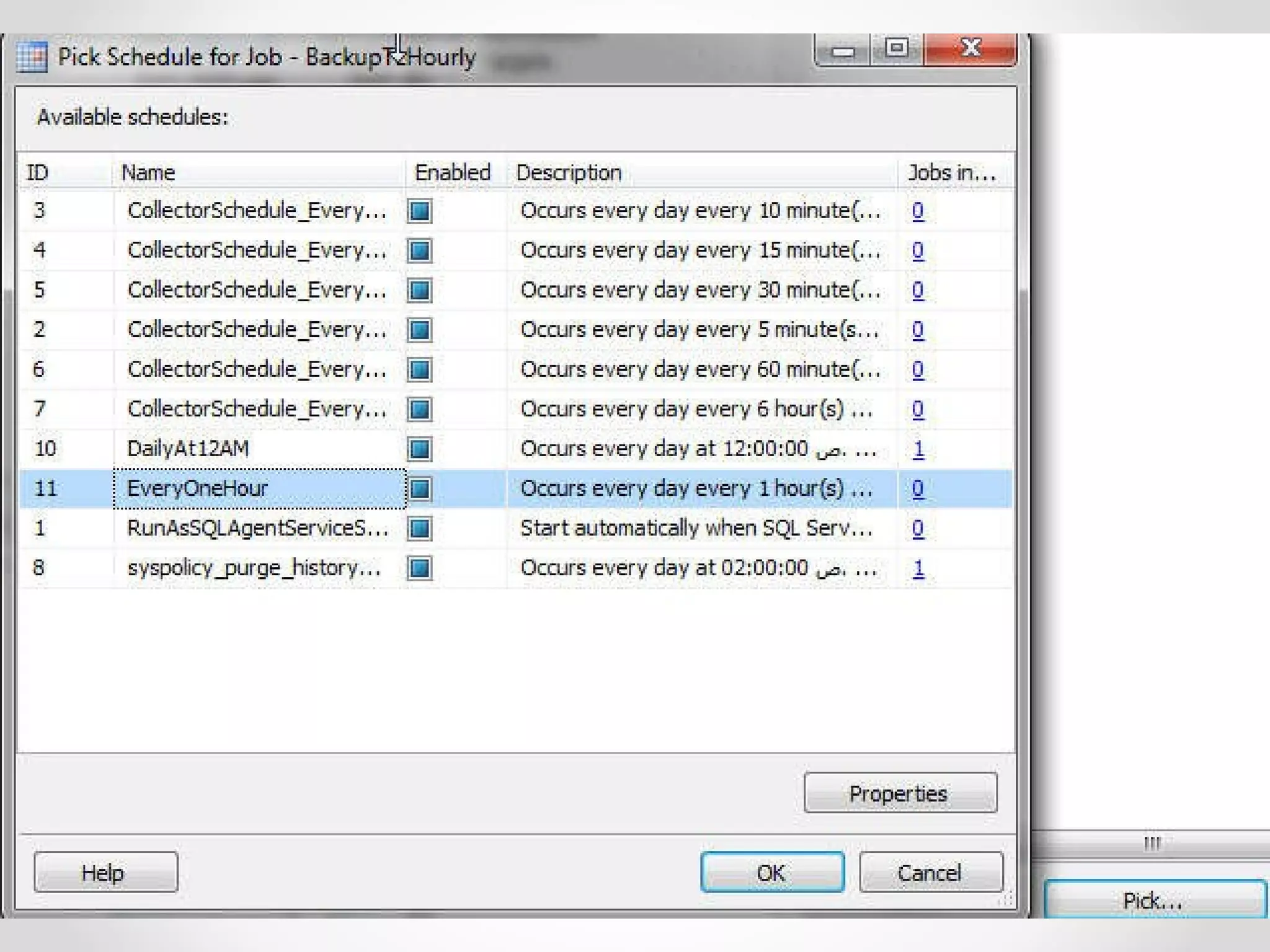This screenshot has width=1270, height=952.
Task: Toggle Enabled checkbox for RunAsSQLAgentService schedule
Action: pos(420,529)
